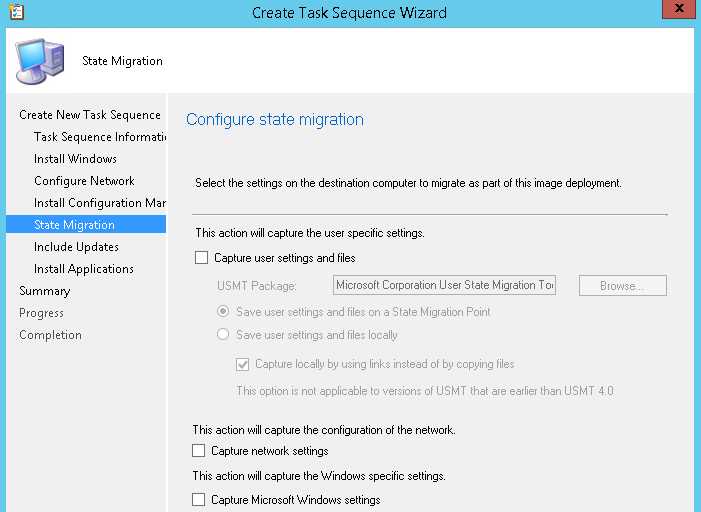Switch to Install Applications step

[83, 269]
